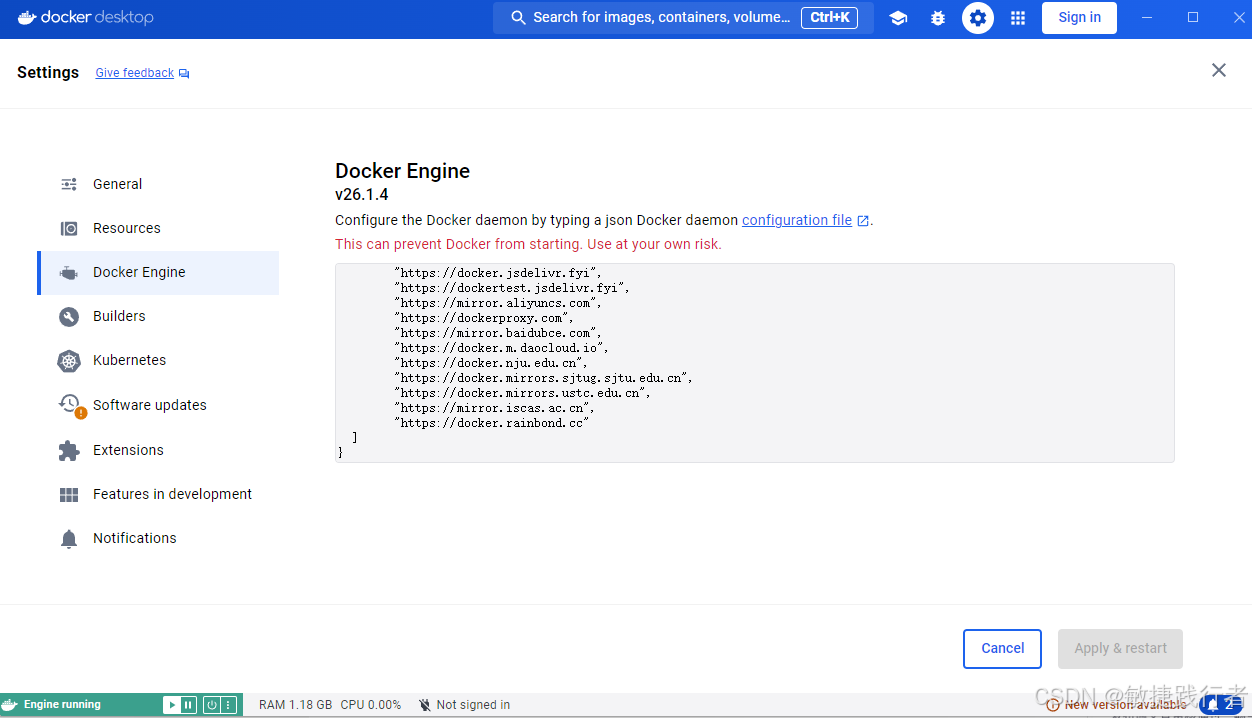Click the Not signed in status text
This screenshot has height=718, width=1252.
tap(473, 705)
